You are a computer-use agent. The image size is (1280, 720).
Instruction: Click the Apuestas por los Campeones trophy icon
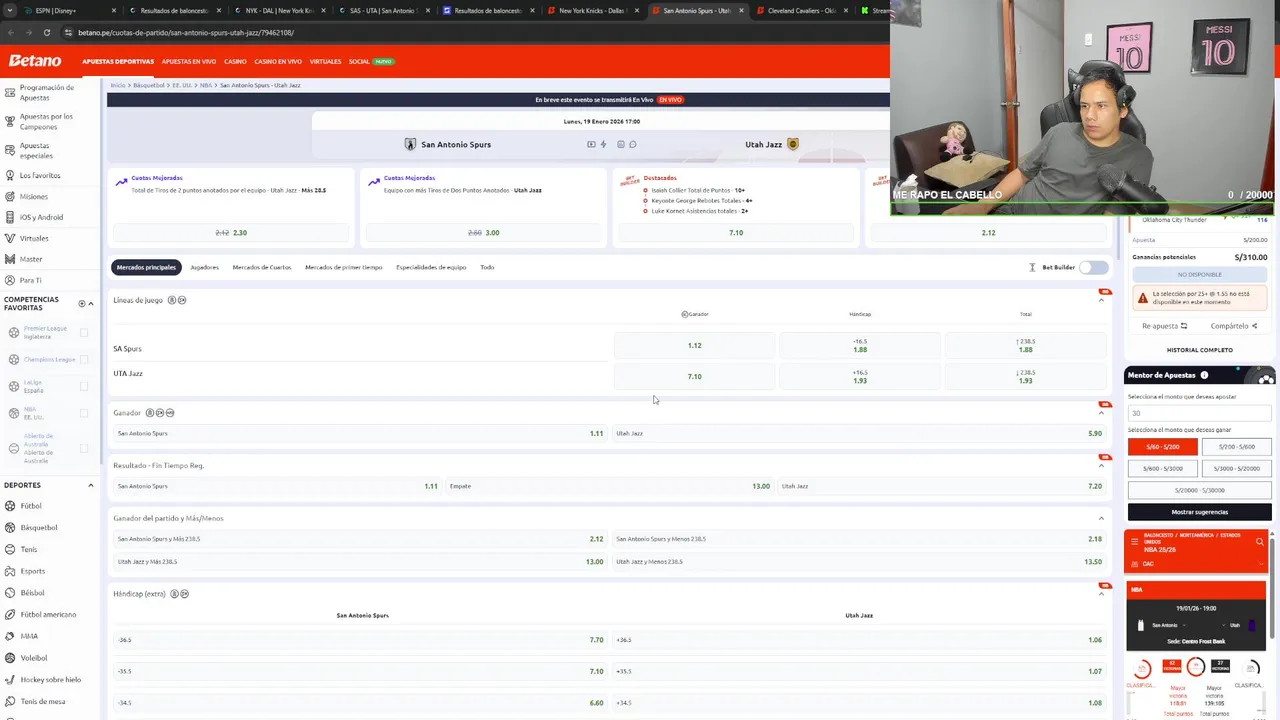tap(9, 121)
